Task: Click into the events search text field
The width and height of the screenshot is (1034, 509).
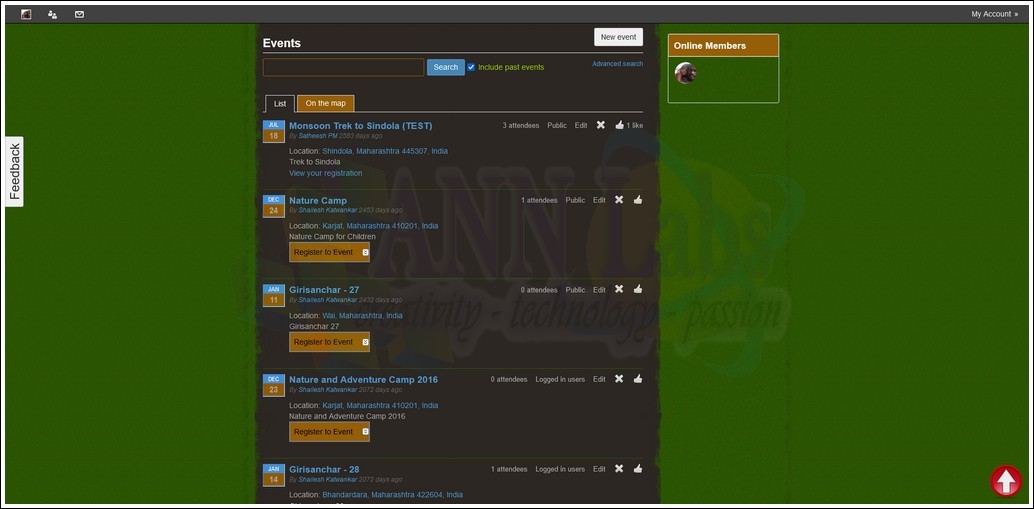Action: [343, 67]
